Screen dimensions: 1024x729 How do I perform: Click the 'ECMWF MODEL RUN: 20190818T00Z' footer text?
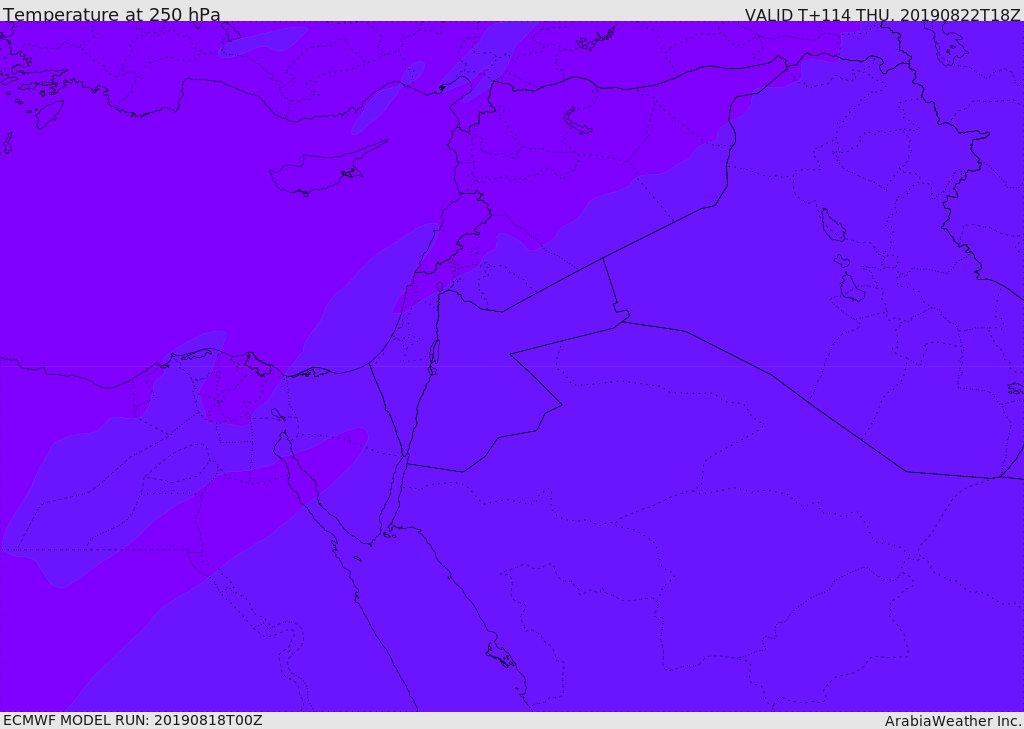(133, 721)
